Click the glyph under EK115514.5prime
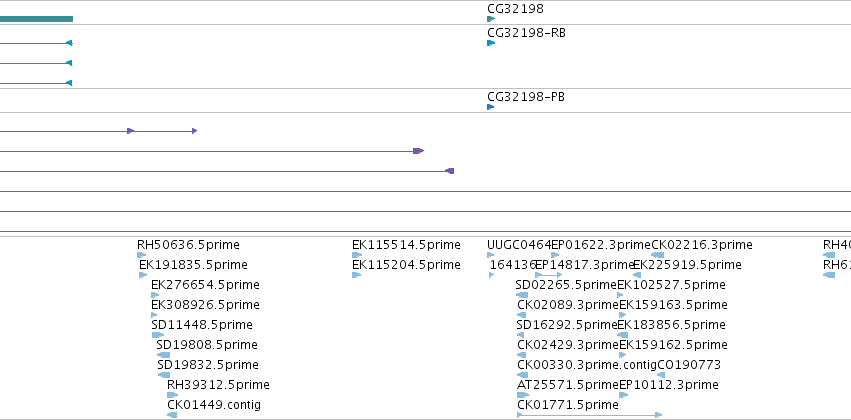This screenshot has height=420, width=851. [x=357, y=255]
